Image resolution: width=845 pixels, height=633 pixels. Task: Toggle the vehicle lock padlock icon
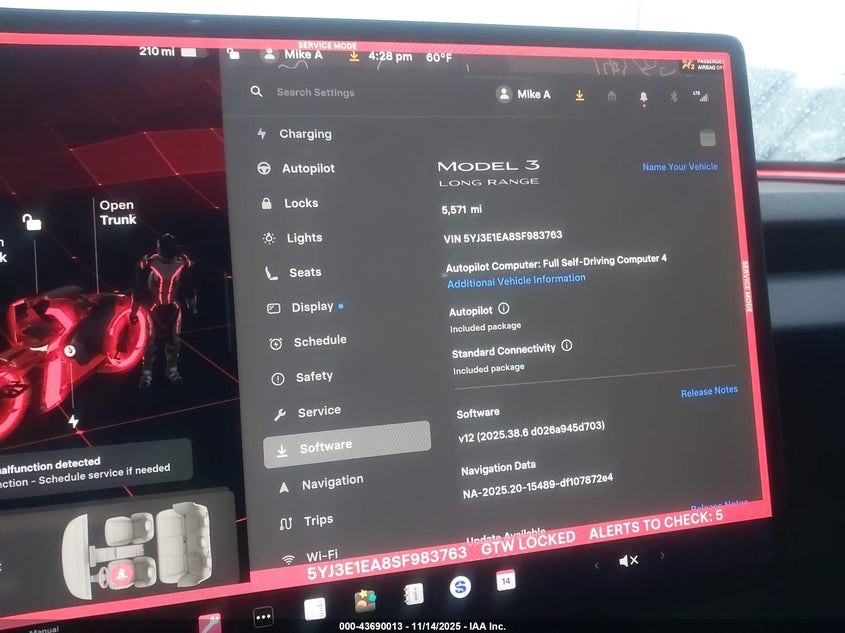point(32,222)
